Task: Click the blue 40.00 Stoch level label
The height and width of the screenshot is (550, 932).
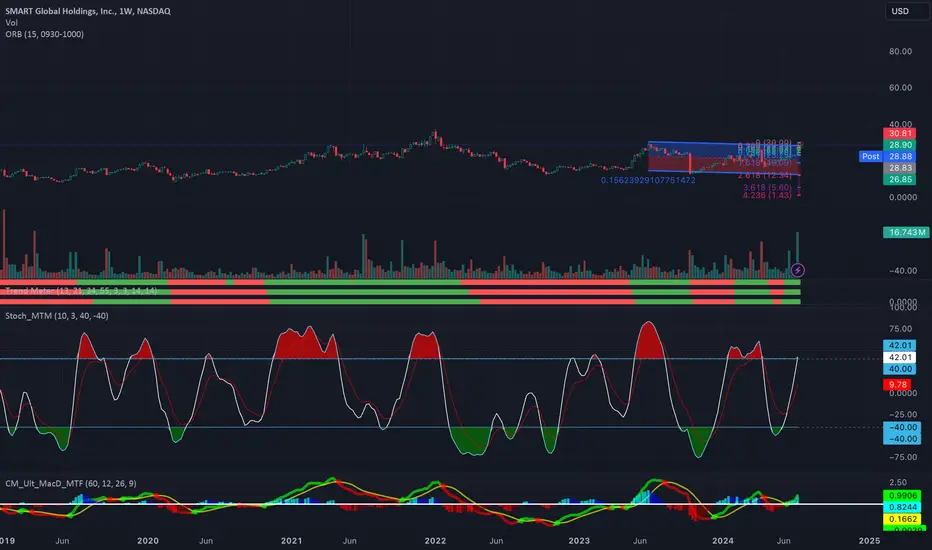Action: point(900,369)
